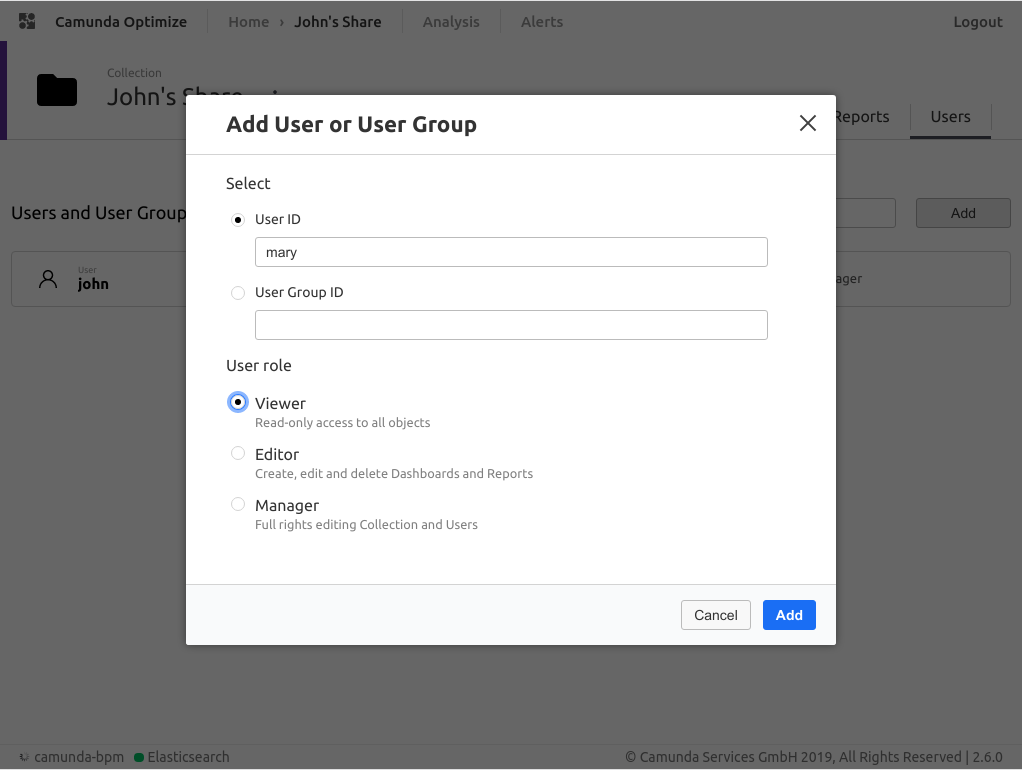Open the Analysis menu item
This screenshot has width=1022, height=770.
pyautogui.click(x=451, y=22)
